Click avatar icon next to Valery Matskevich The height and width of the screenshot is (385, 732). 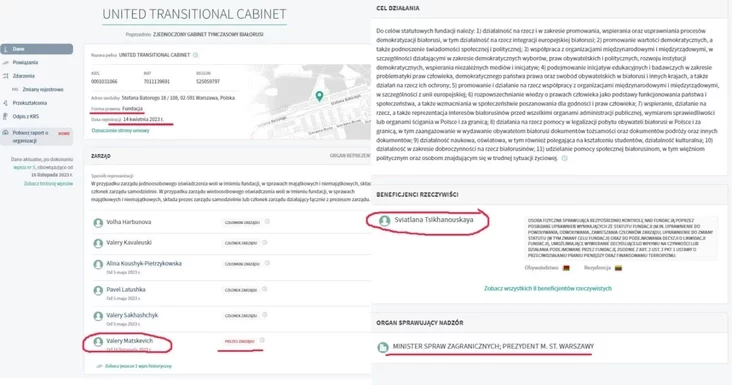(x=98, y=342)
